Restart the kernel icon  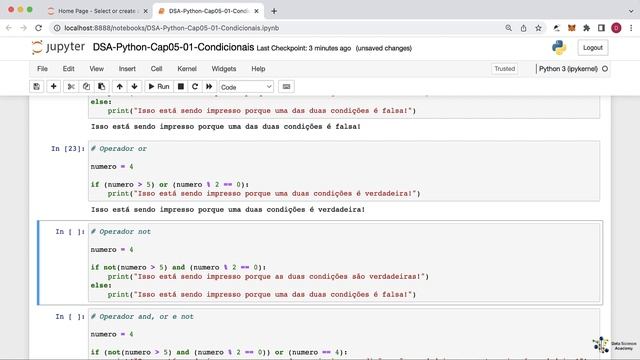[195, 87]
